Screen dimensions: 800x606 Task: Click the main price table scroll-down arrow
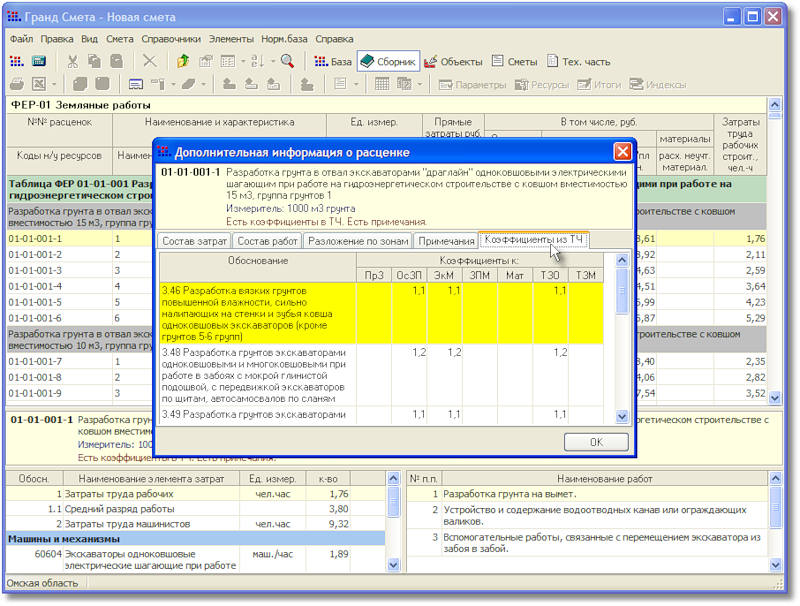[x=774, y=397]
